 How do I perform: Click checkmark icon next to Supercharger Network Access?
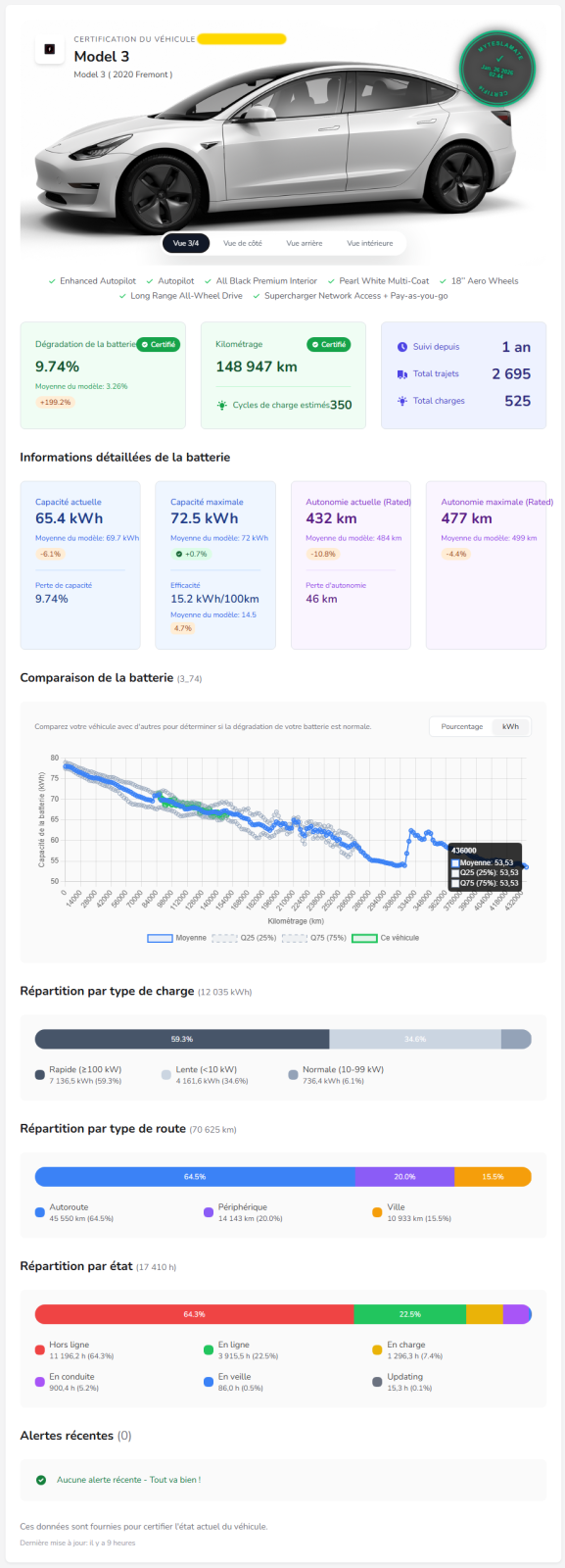click(257, 296)
